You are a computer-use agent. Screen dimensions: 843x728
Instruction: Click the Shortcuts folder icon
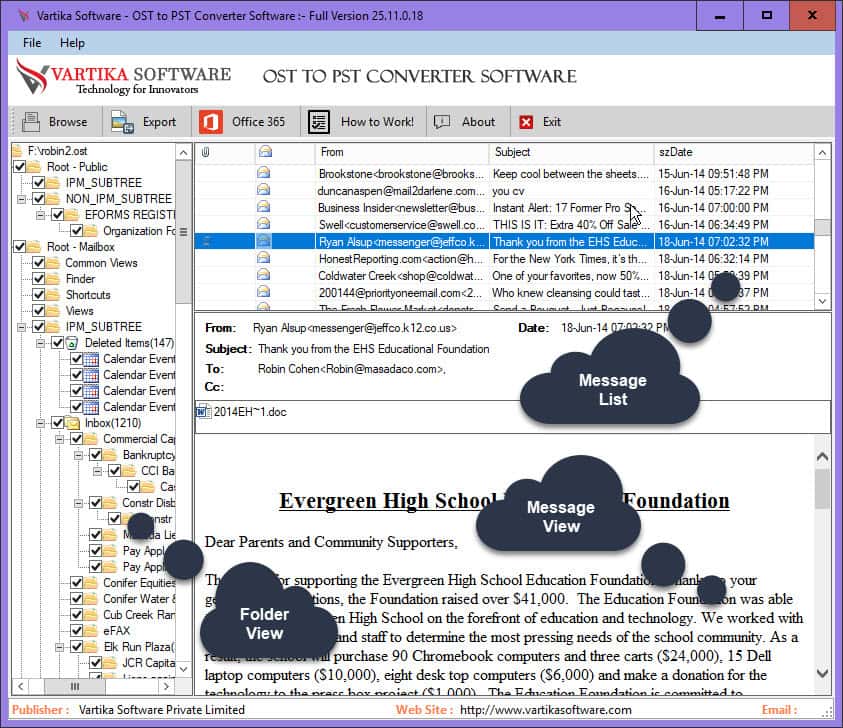click(x=53, y=295)
